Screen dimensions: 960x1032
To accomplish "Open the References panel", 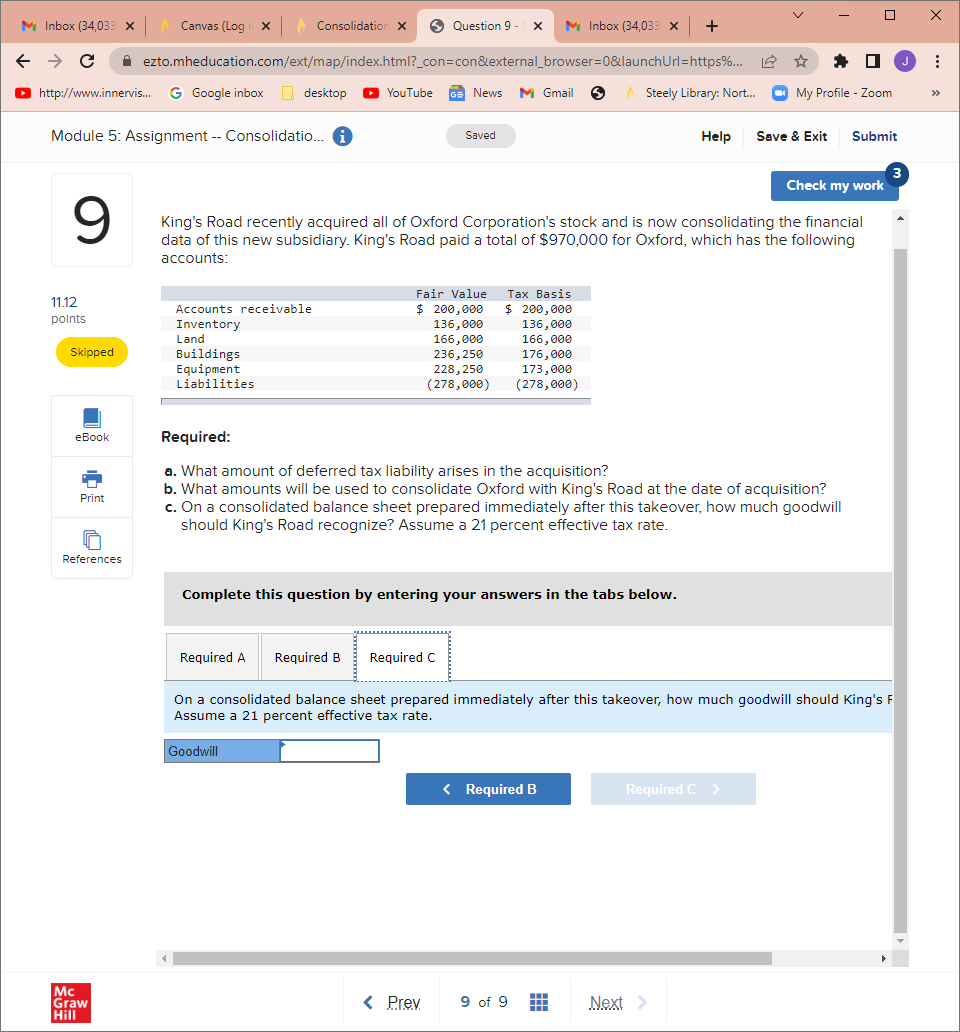I will (91, 547).
